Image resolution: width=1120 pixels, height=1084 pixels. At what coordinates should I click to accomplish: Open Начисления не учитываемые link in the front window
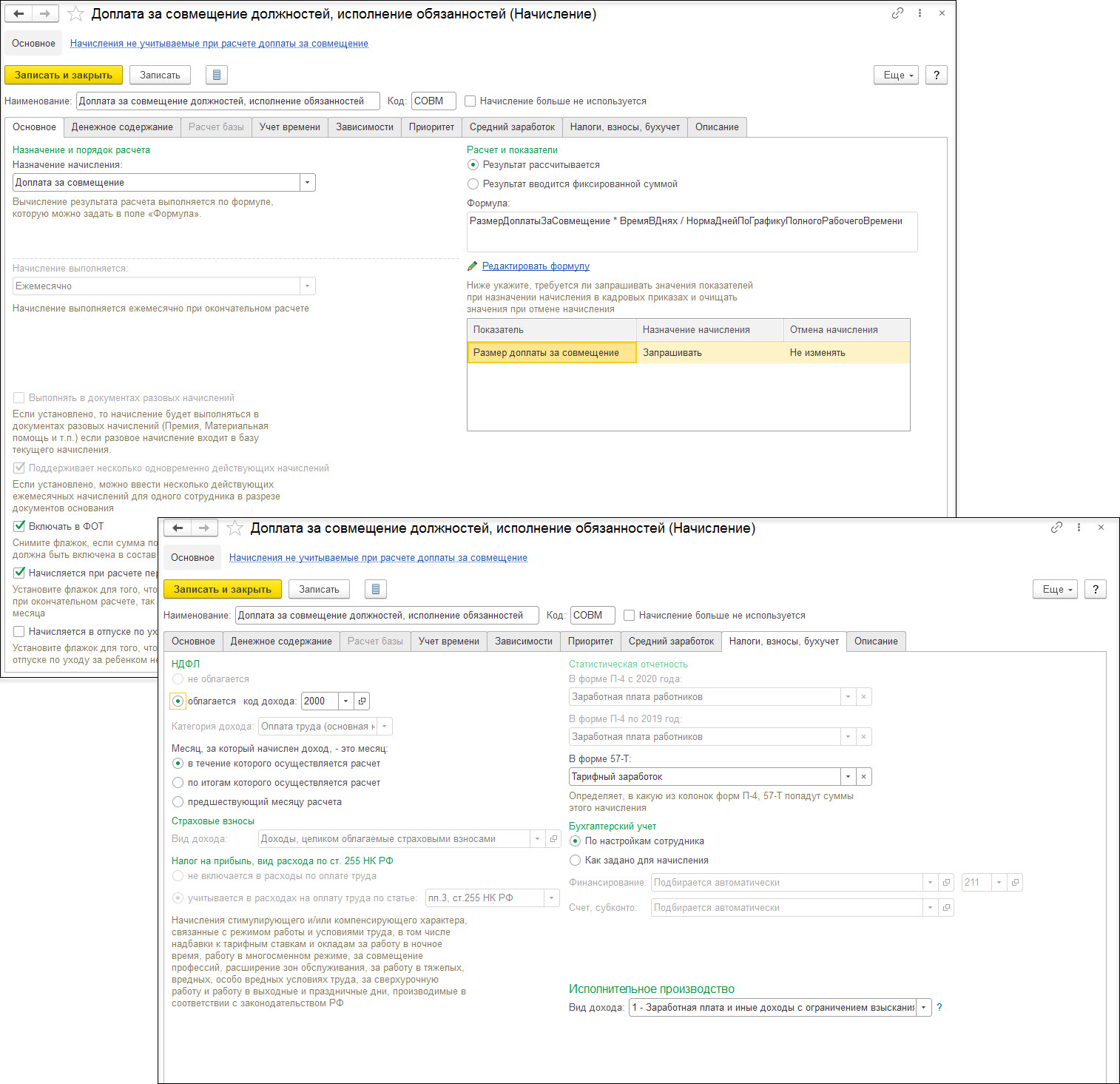(x=378, y=557)
